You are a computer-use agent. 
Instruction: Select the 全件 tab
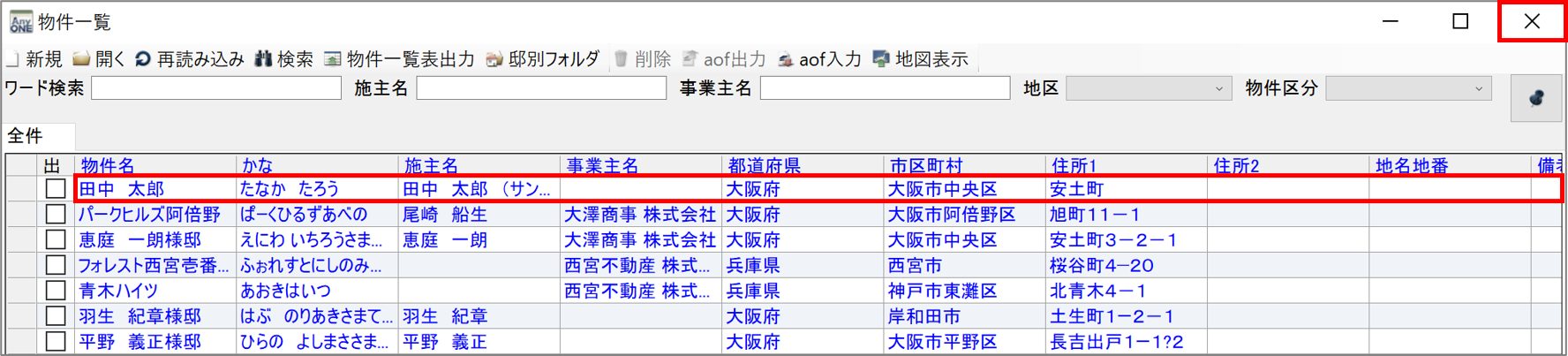pos(26,136)
